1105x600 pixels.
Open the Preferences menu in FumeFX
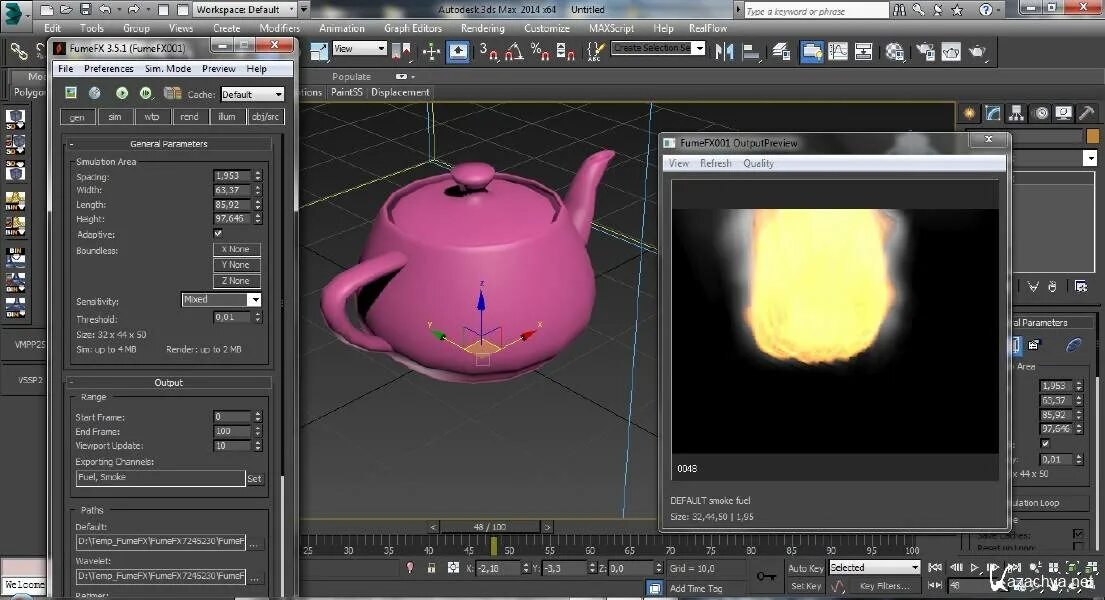[109, 68]
